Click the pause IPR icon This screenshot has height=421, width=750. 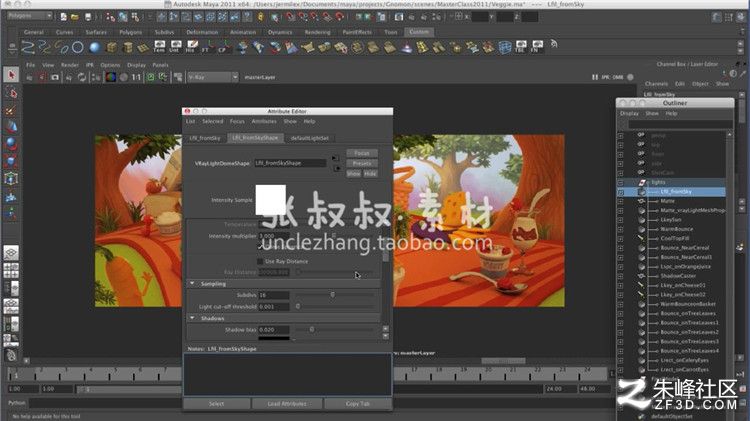point(595,77)
